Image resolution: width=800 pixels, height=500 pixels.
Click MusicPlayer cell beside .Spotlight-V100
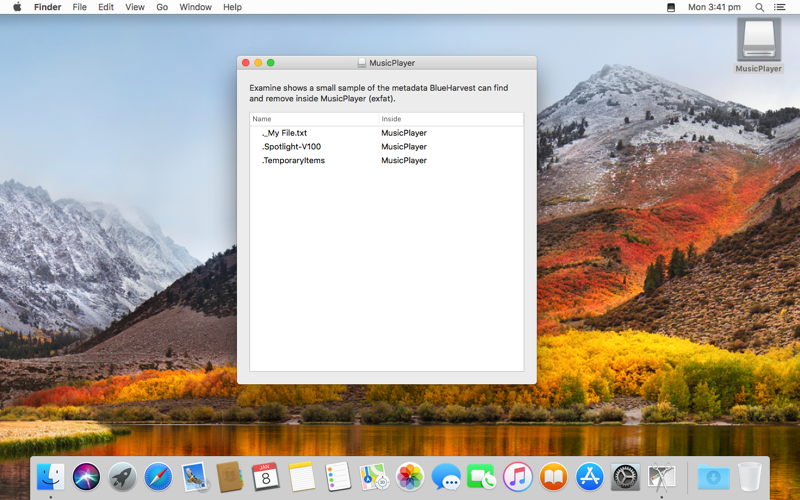[x=404, y=146]
